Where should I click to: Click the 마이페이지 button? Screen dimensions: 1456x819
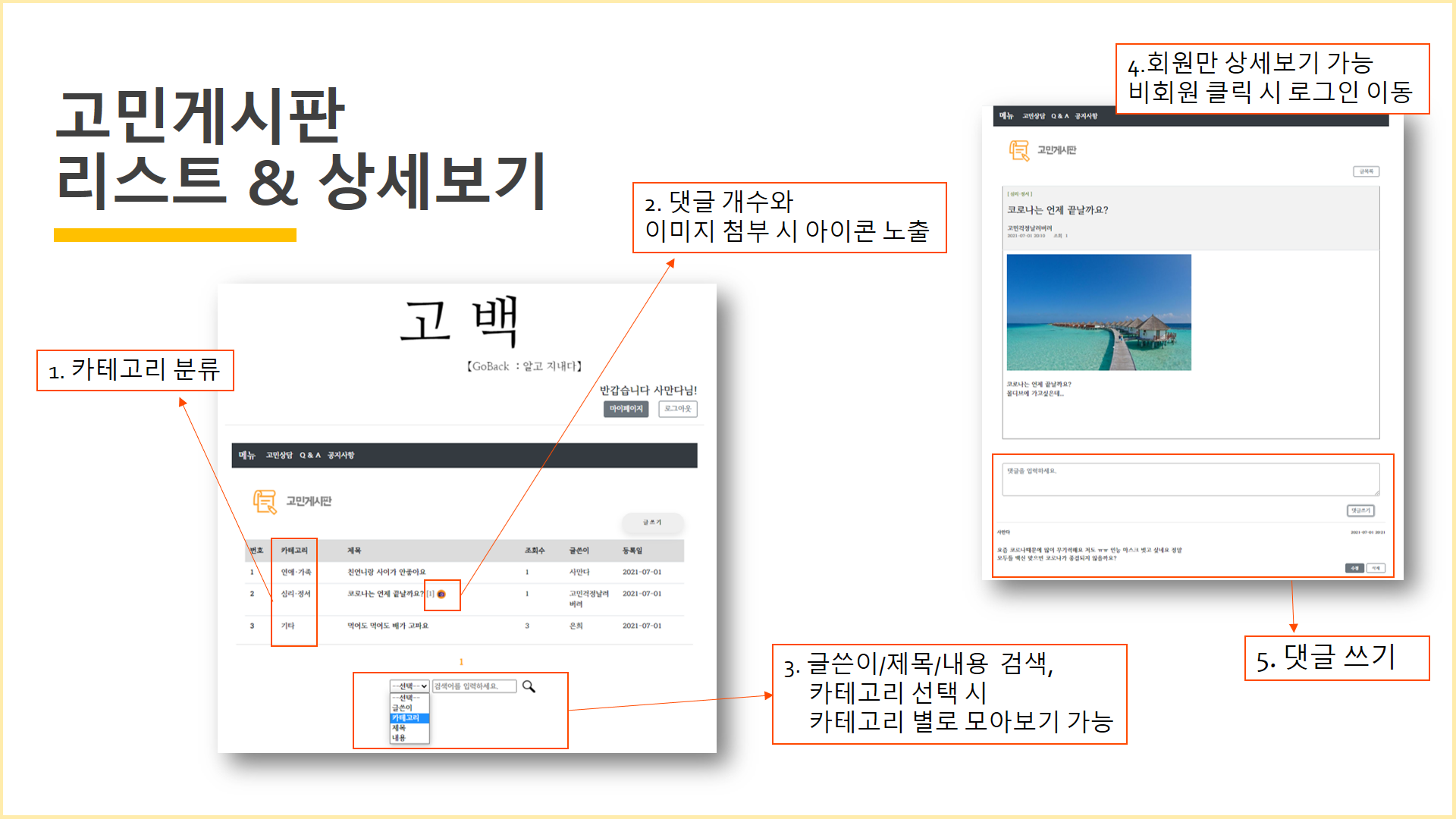point(626,409)
